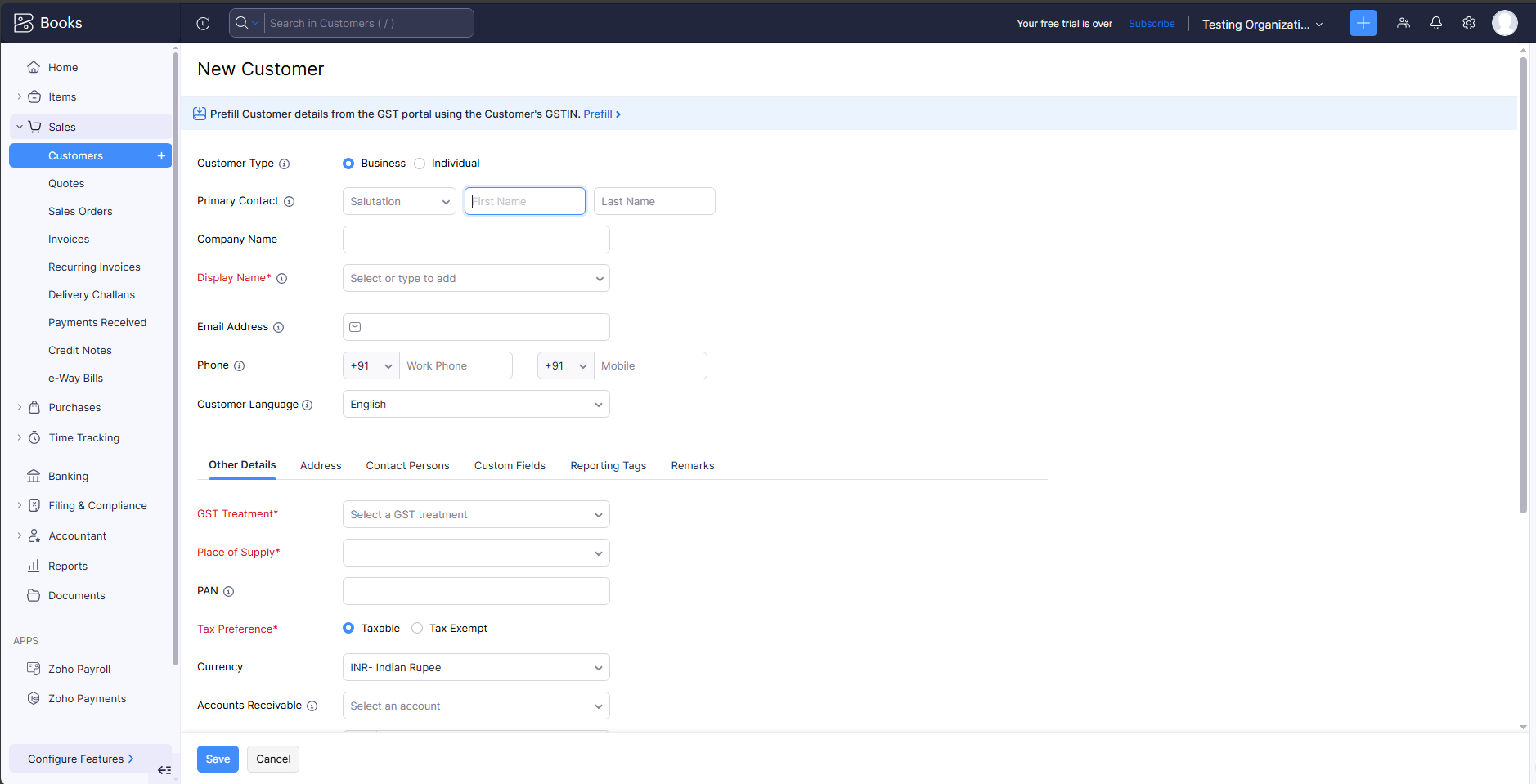Select the Tax Exempt option
This screenshot has width=1536, height=784.
417,628
